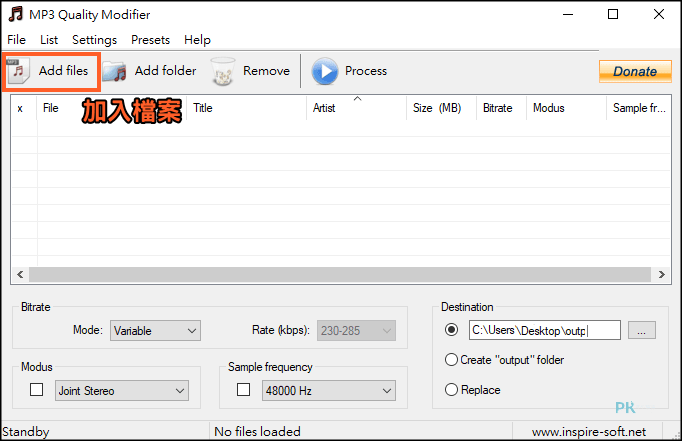Viewport: 682px width, 441px height.
Task: Browse destination with the ... button
Action: (642, 331)
